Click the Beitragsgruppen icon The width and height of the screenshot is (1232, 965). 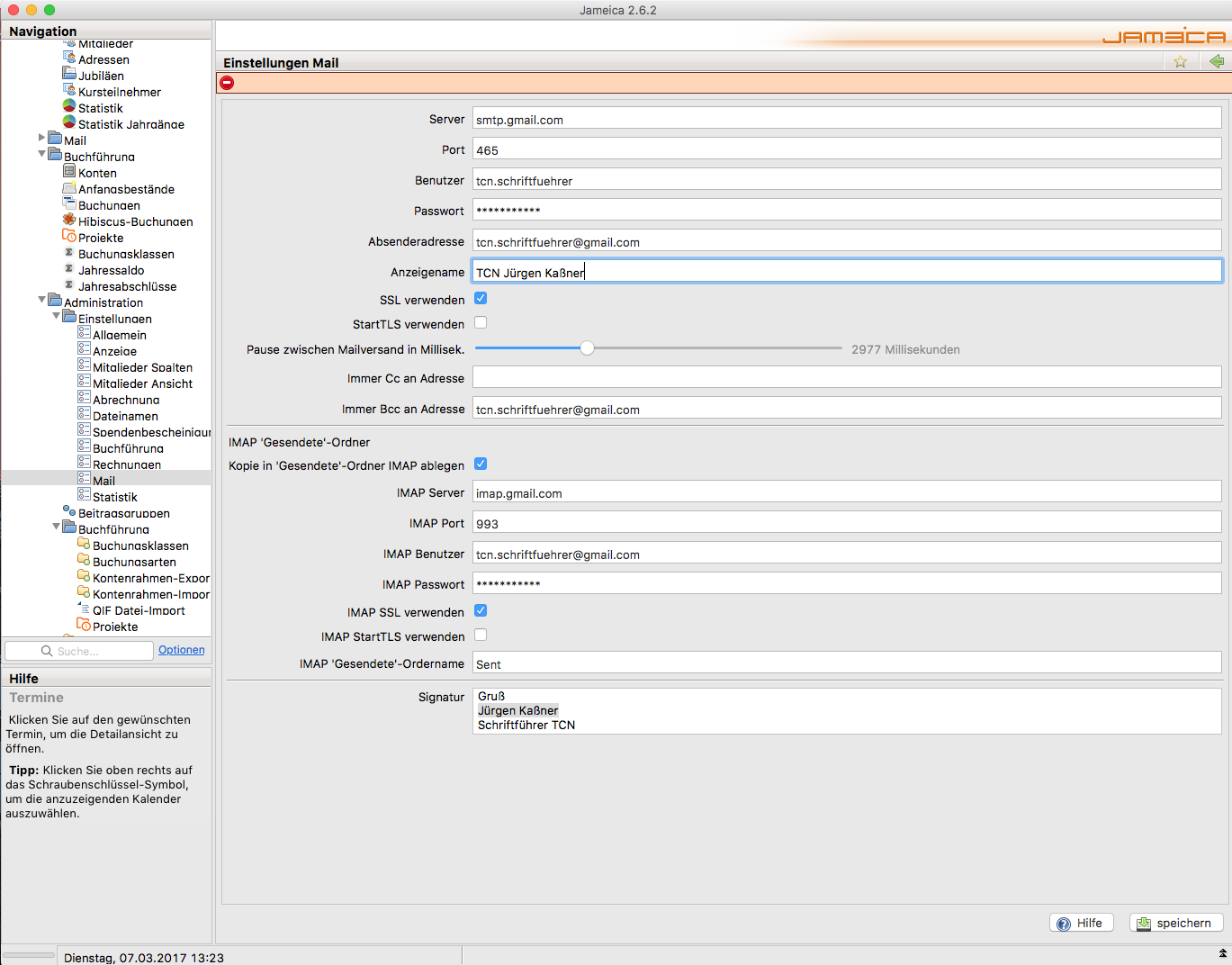[69, 511]
